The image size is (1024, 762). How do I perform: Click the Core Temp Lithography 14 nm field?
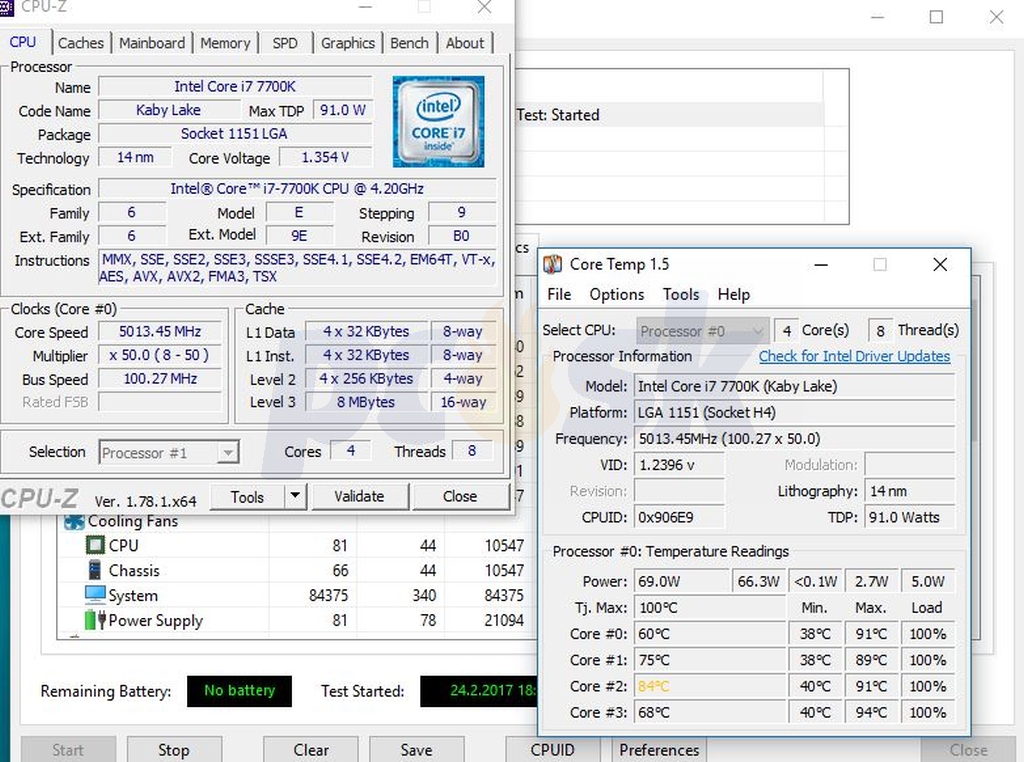click(910, 491)
